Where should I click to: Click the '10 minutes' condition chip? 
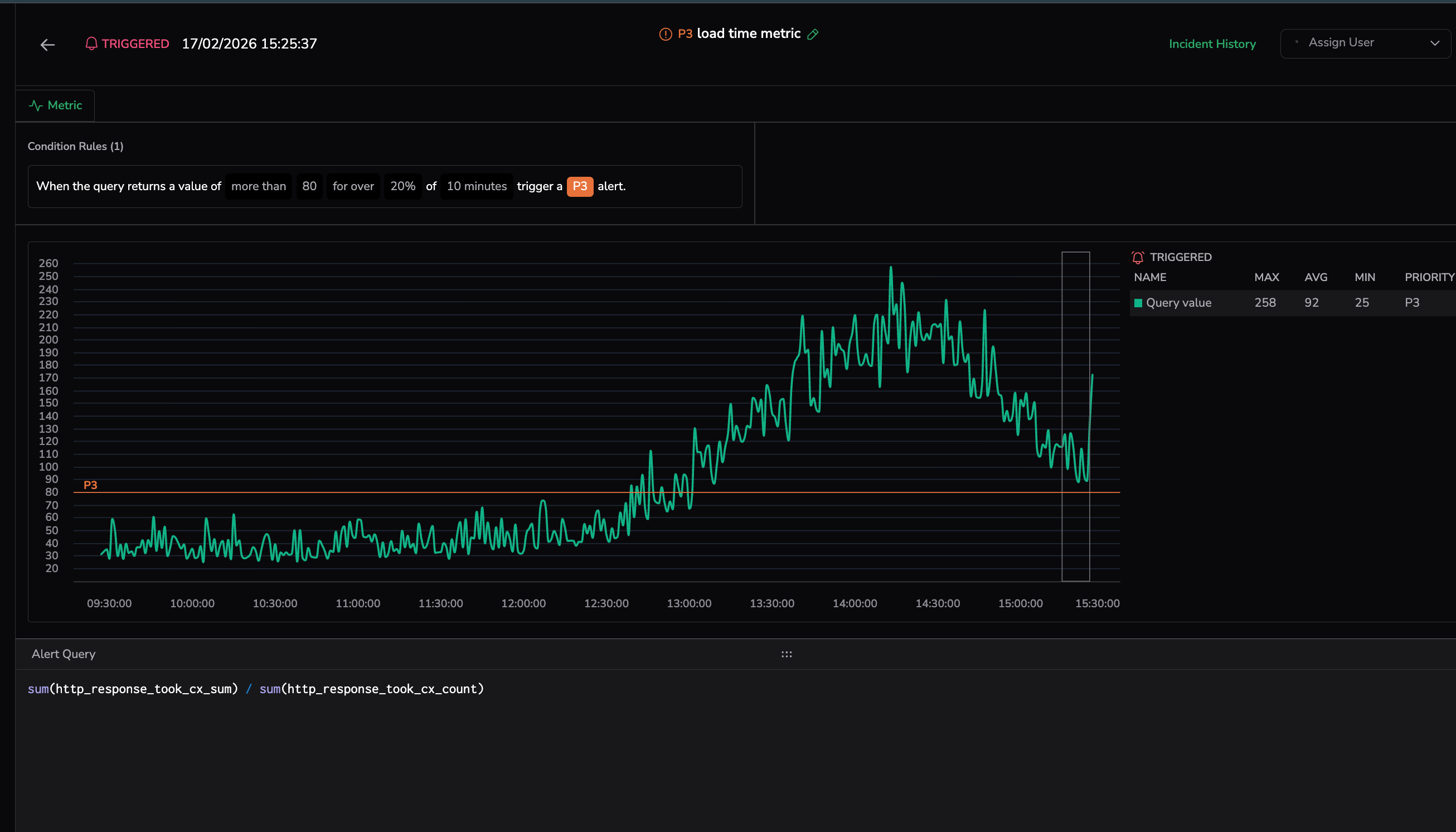(x=477, y=186)
